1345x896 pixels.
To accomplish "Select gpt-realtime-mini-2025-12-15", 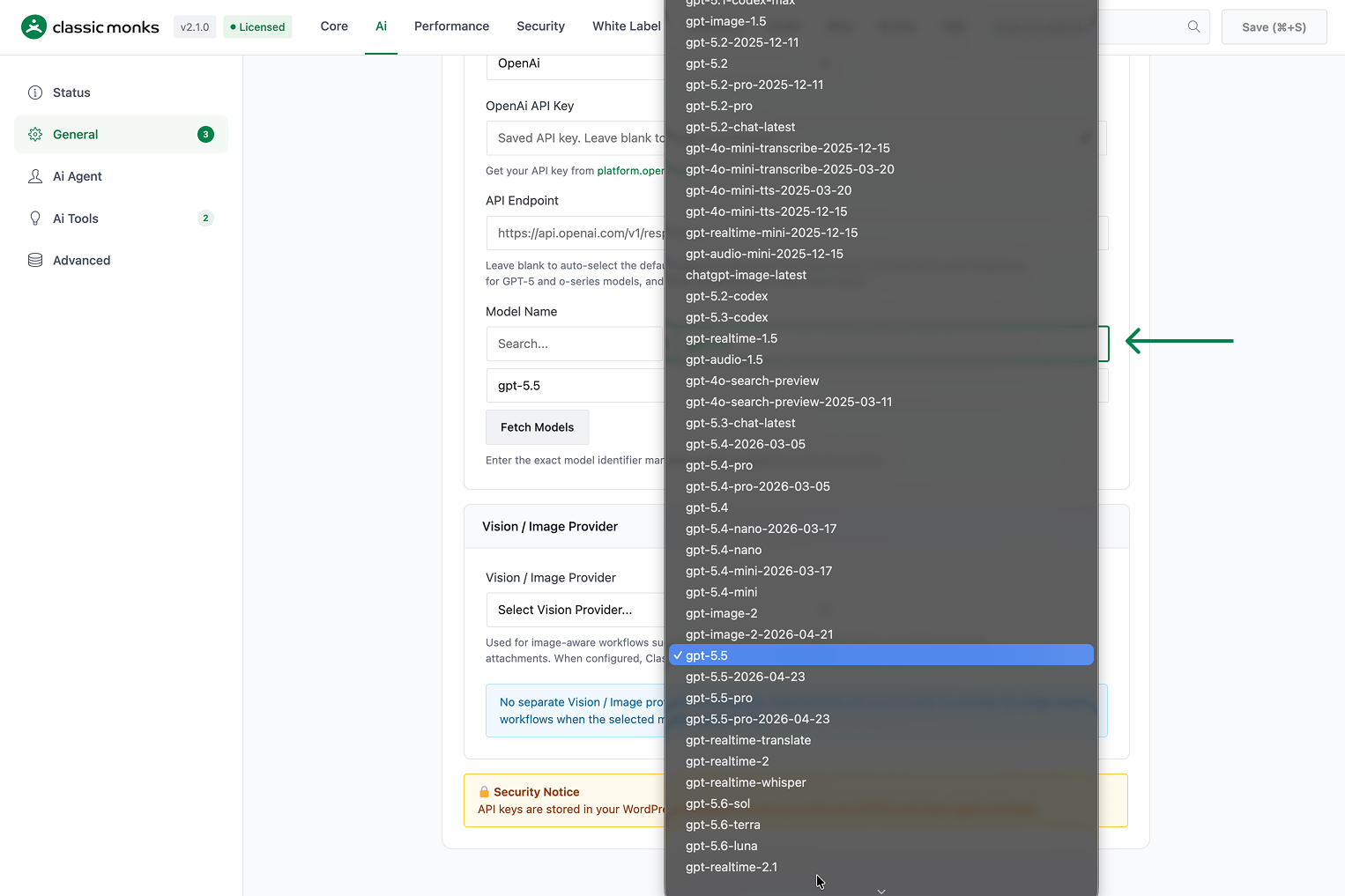I will click(x=881, y=233).
